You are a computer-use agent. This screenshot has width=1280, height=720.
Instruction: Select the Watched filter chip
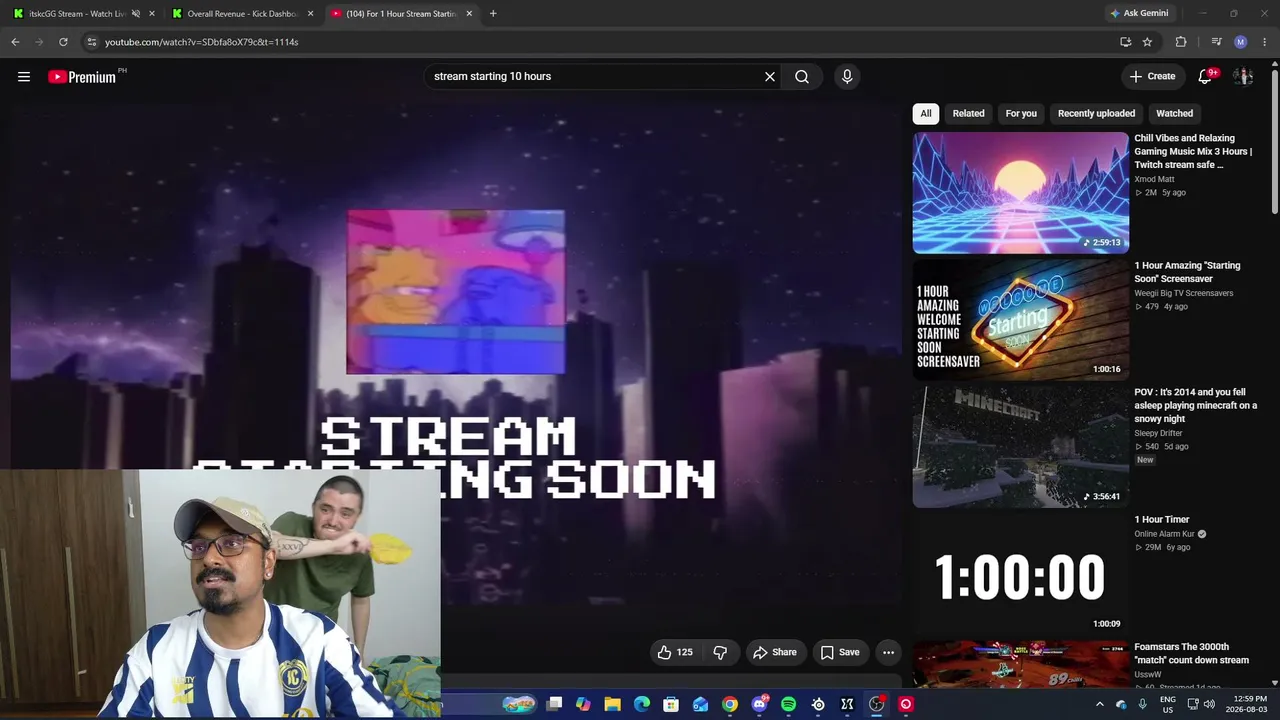[x=1174, y=113]
